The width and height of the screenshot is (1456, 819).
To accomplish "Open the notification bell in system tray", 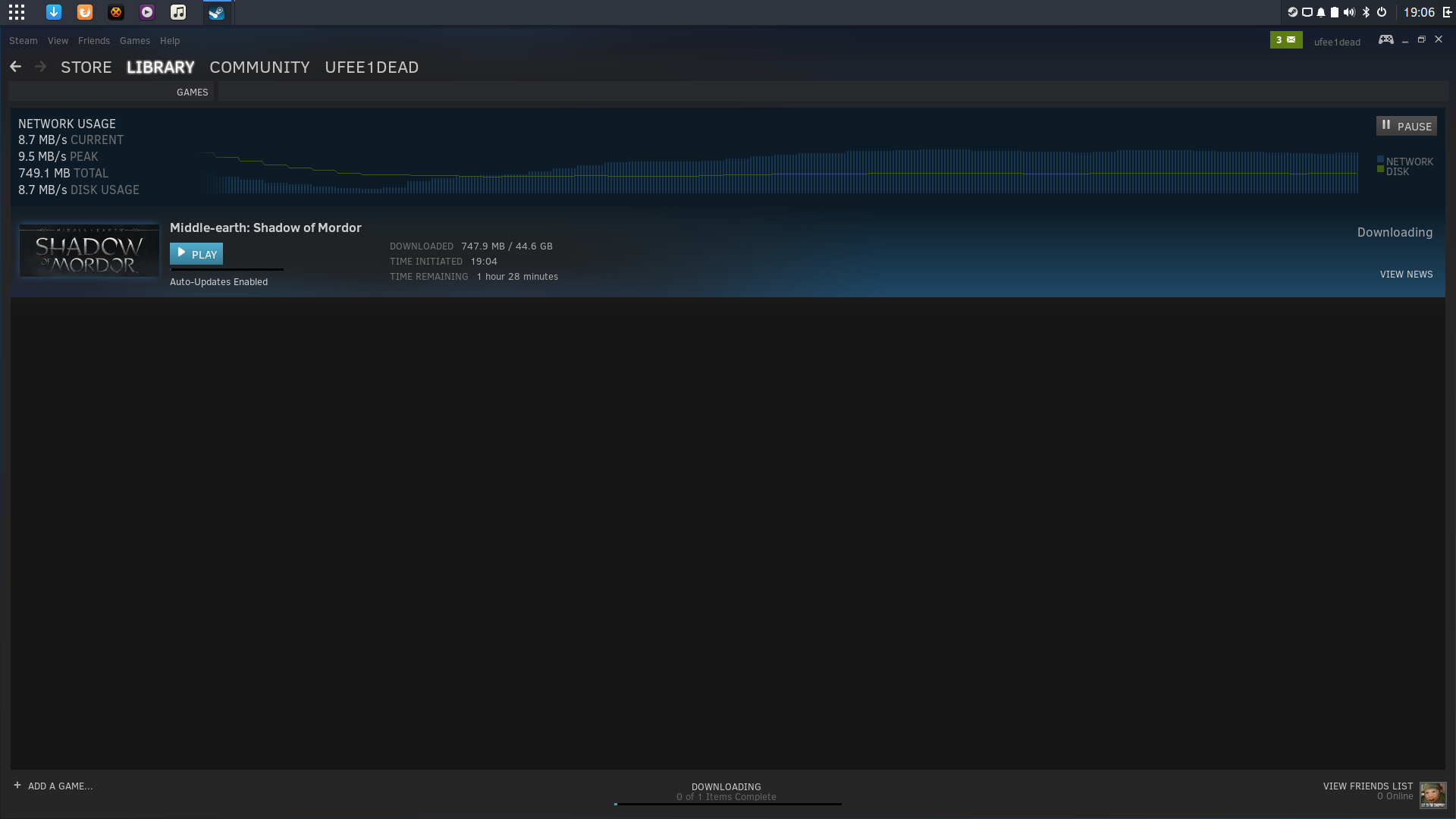I will 1321,12.
